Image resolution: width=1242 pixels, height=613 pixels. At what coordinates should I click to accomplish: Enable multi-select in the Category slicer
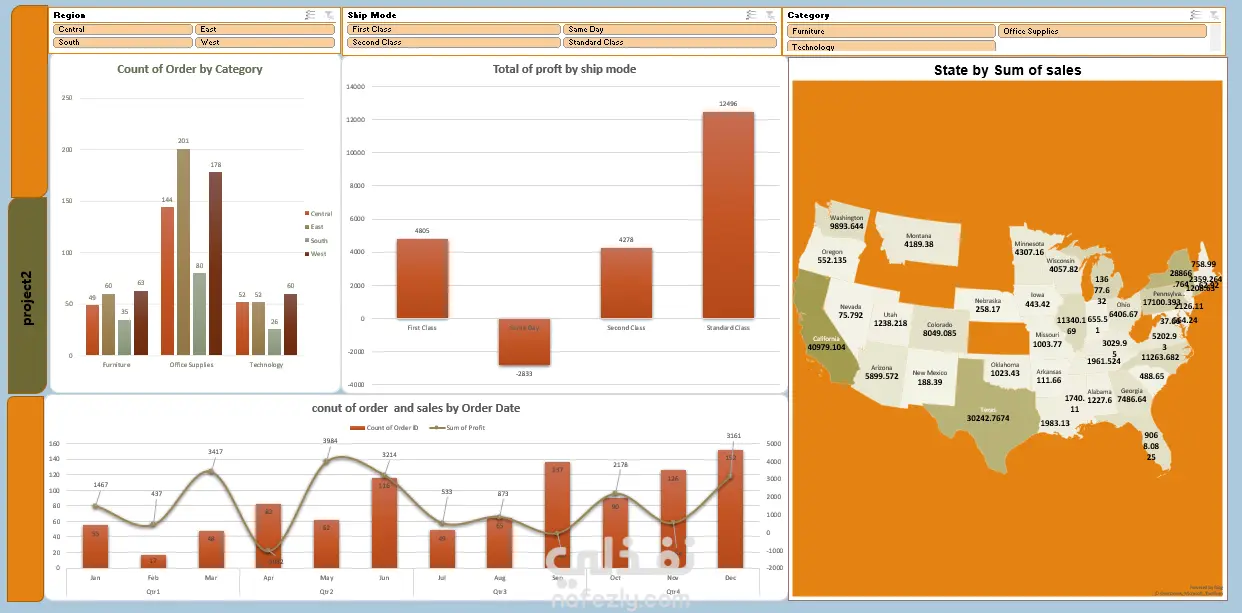[x=1196, y=15]
